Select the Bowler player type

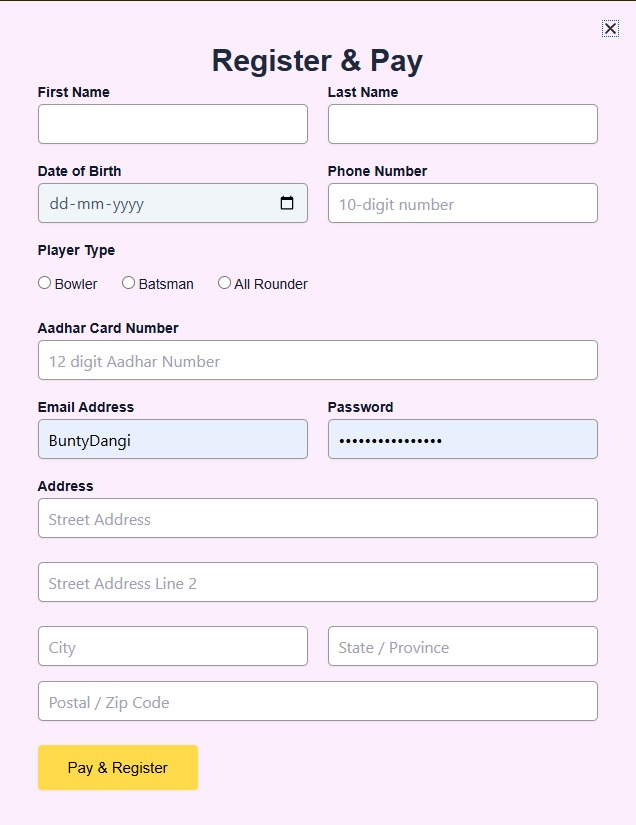coord(45,283)
